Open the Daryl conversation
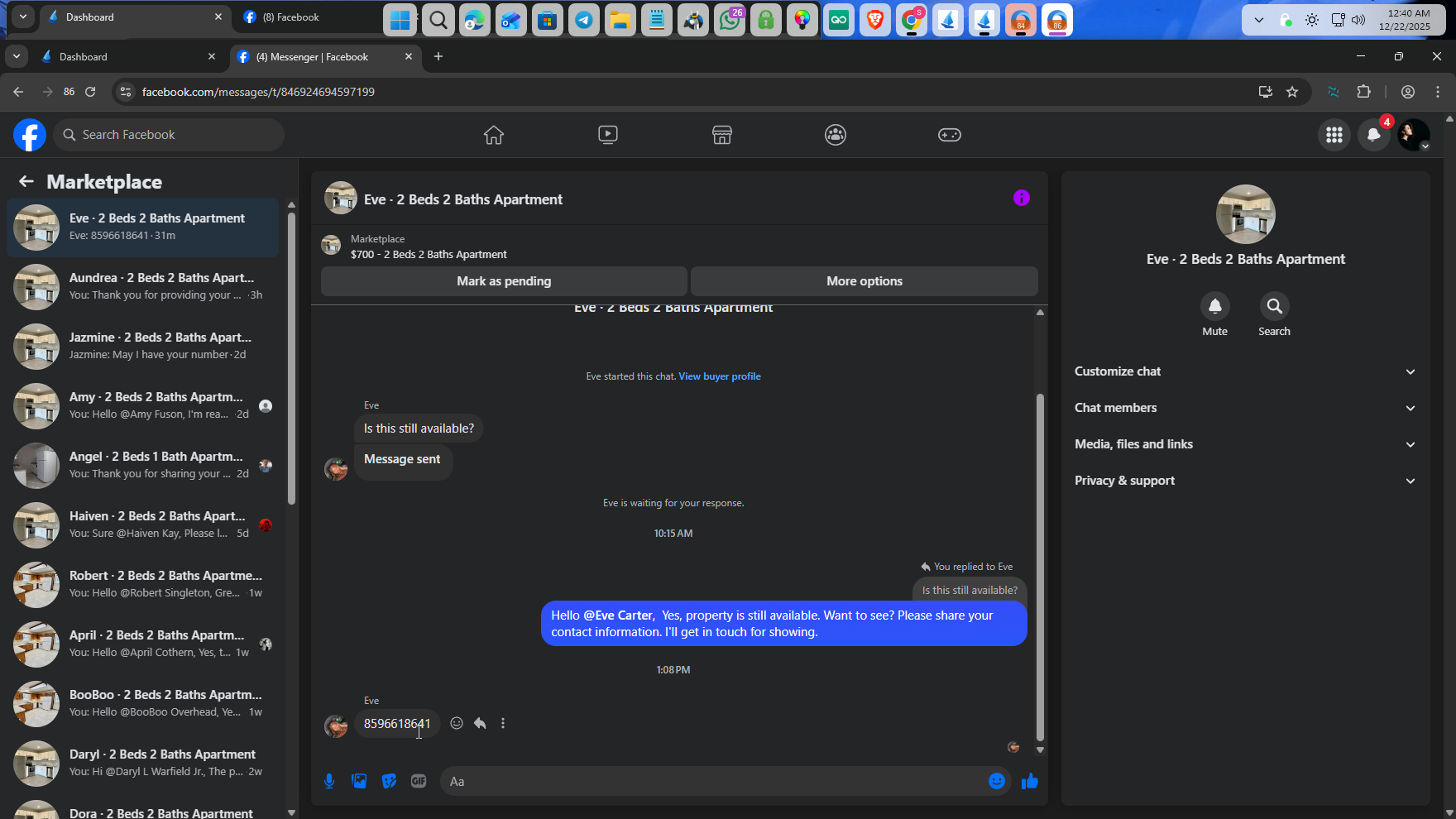This screenshot has width=1456, height=819. click(x=142, y=764)
